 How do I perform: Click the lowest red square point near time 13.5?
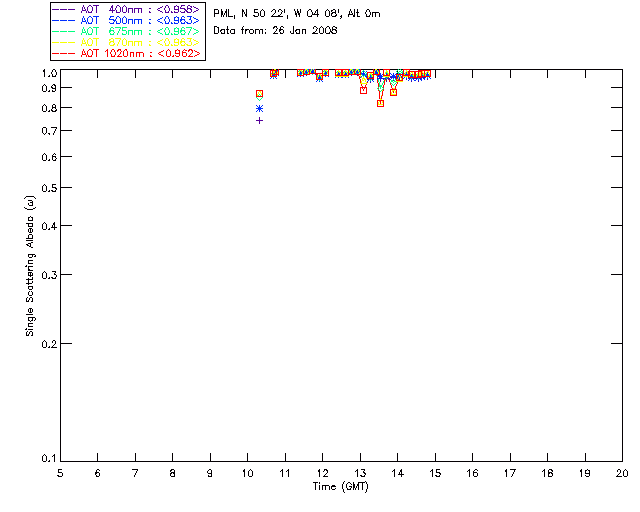[380, 104]
